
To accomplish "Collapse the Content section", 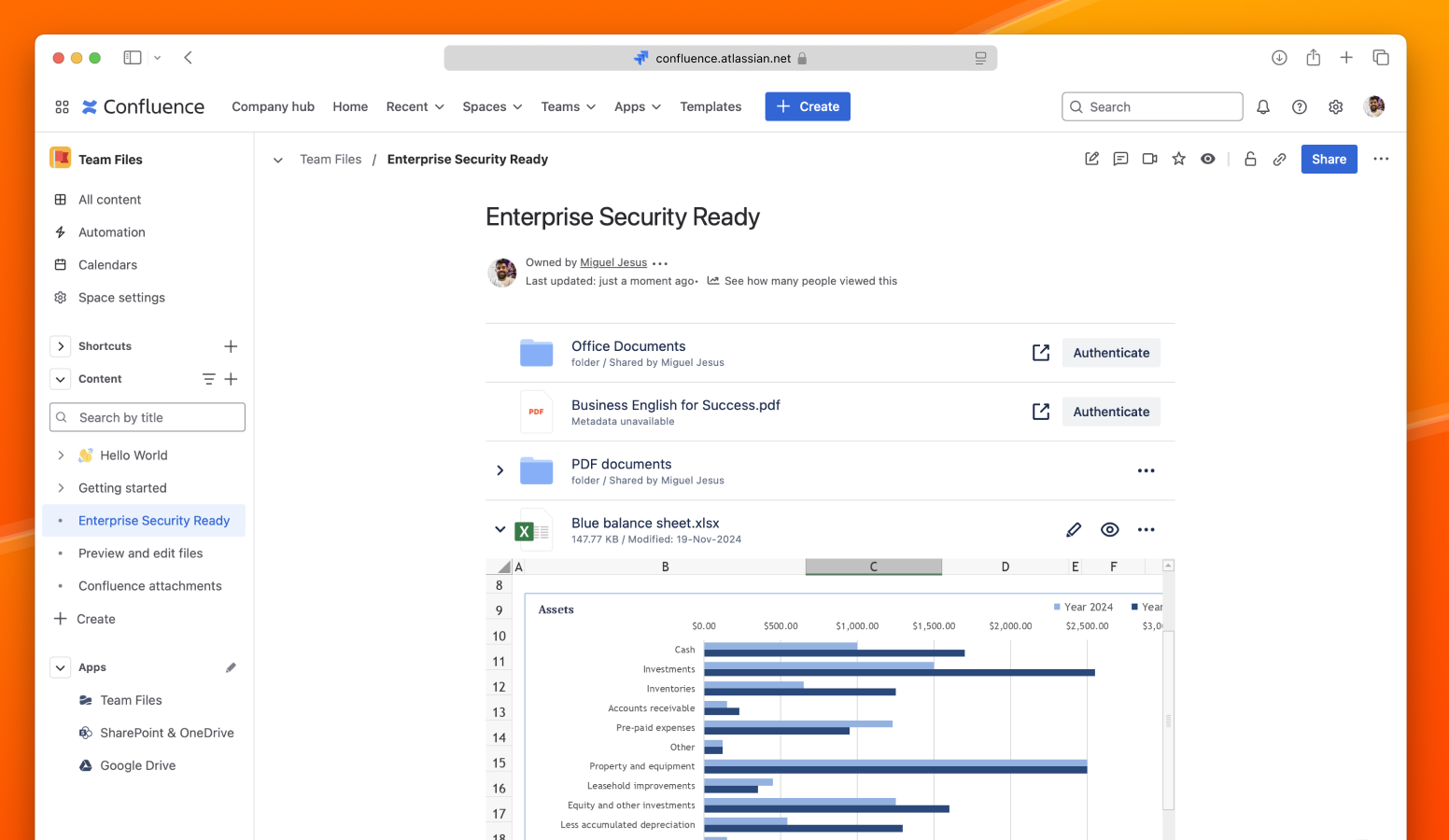I will (60, 379).
